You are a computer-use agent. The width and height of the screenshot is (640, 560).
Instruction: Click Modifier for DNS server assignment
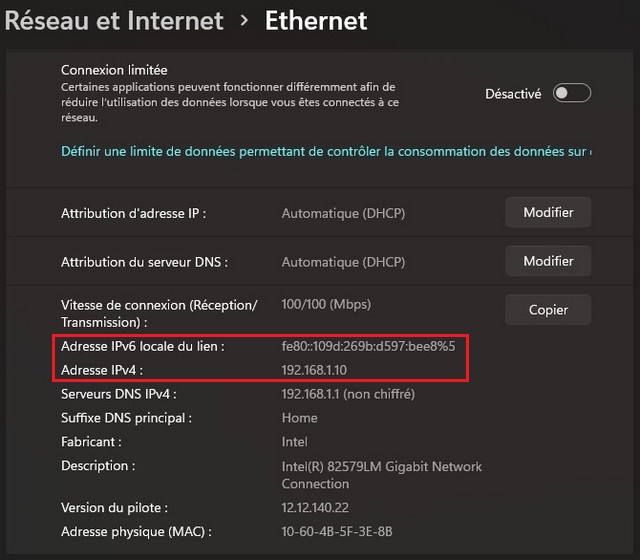pyautogui.click(x=548, y=261)
